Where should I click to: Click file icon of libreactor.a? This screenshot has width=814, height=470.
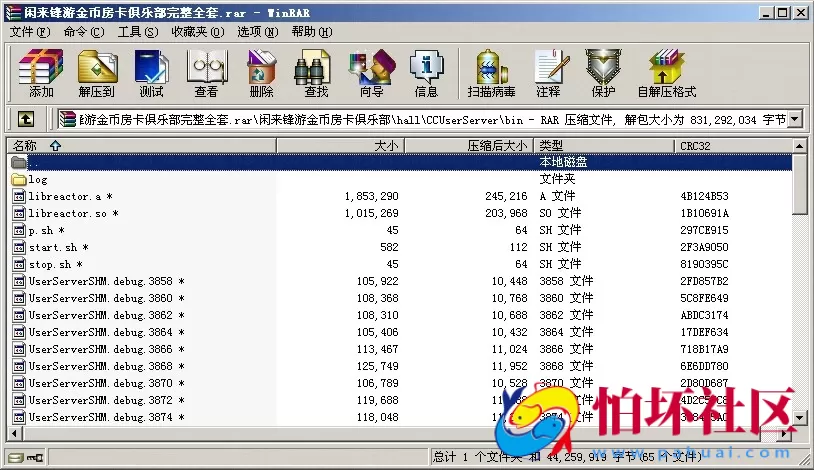(x=19, y=196)
